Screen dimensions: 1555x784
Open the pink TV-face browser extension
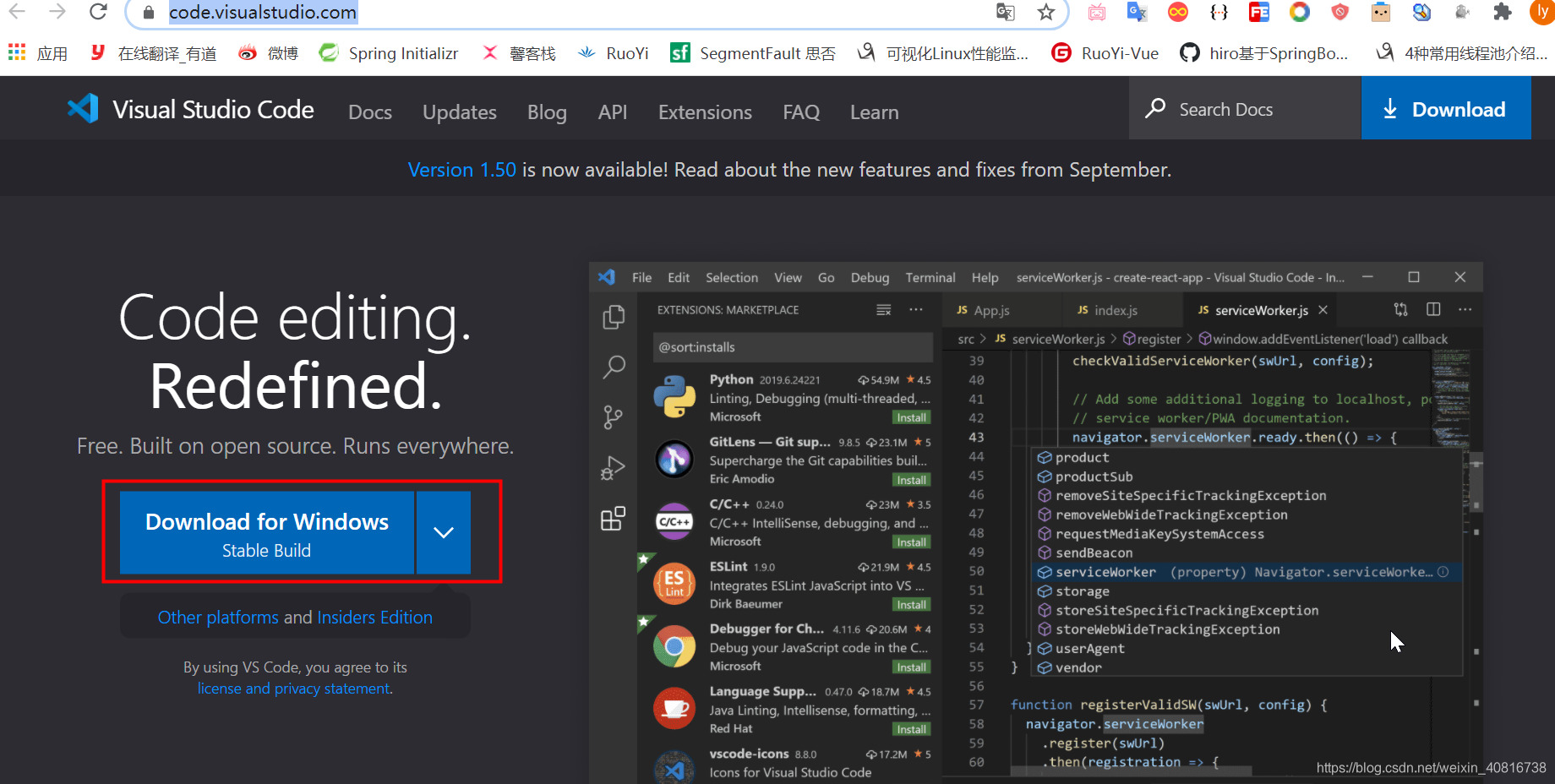(x=1097, y=12)
